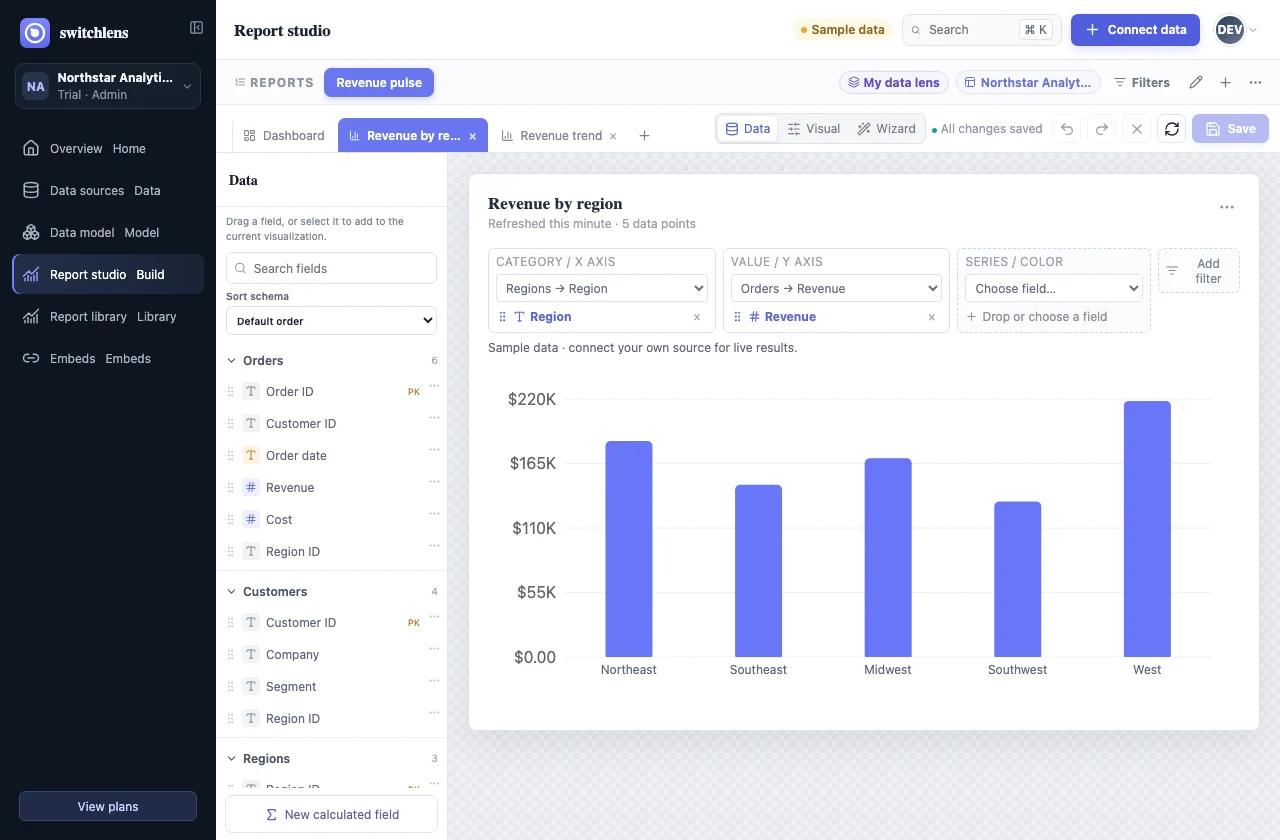Viewport: 1280px width, 840px height.
Task: Open the Category / X axis field dropdown
Action: (x=602, y=289)
